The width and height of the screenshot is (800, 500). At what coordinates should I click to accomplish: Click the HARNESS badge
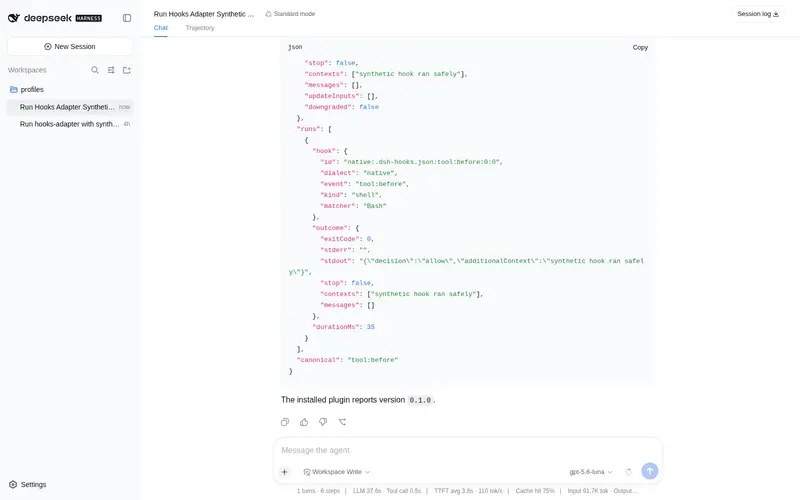tap(89, 18)
